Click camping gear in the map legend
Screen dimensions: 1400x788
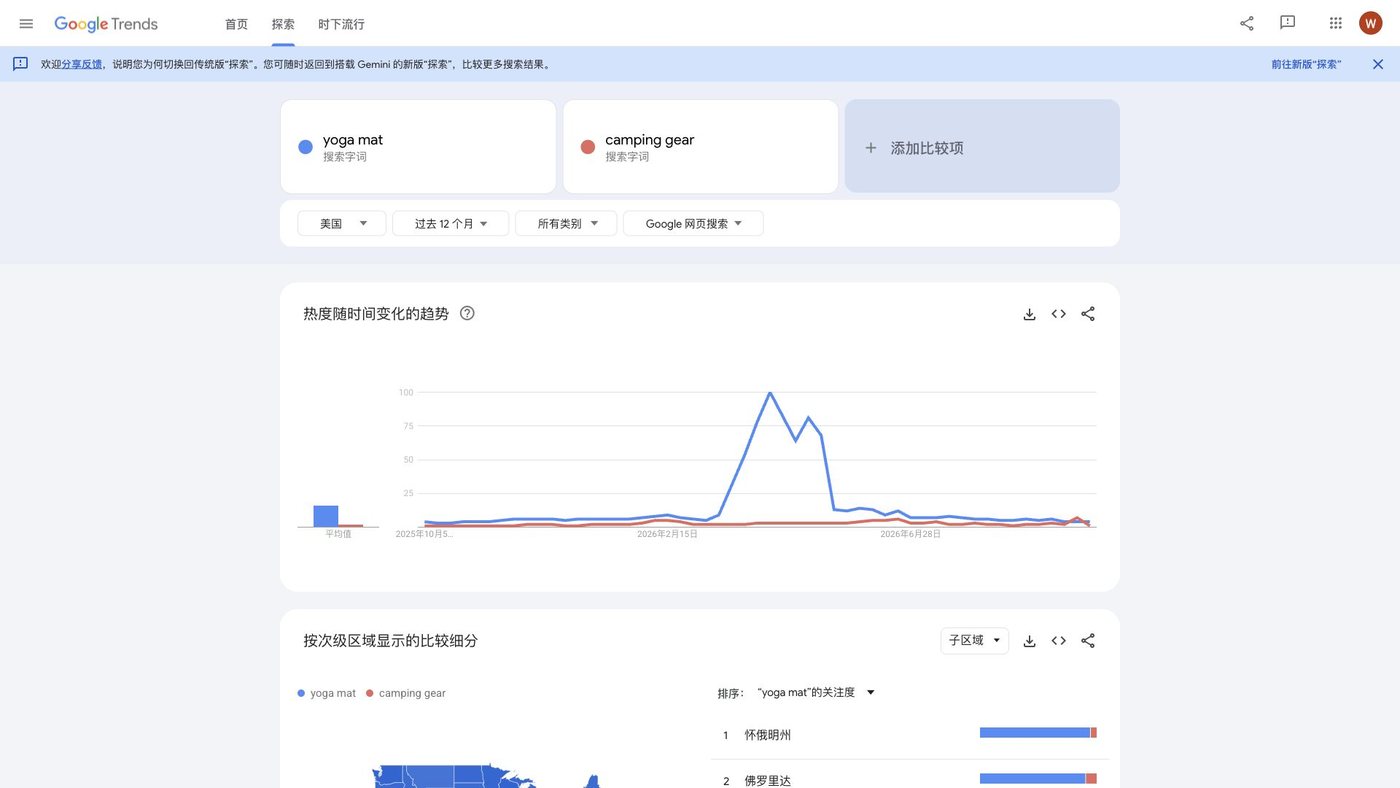pyautogui.click(x=405, y=693)
